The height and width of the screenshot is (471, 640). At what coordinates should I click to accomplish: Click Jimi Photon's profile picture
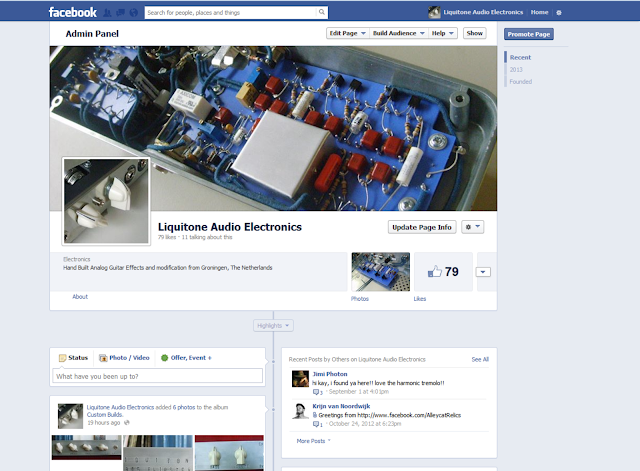[x=300, y=379]
